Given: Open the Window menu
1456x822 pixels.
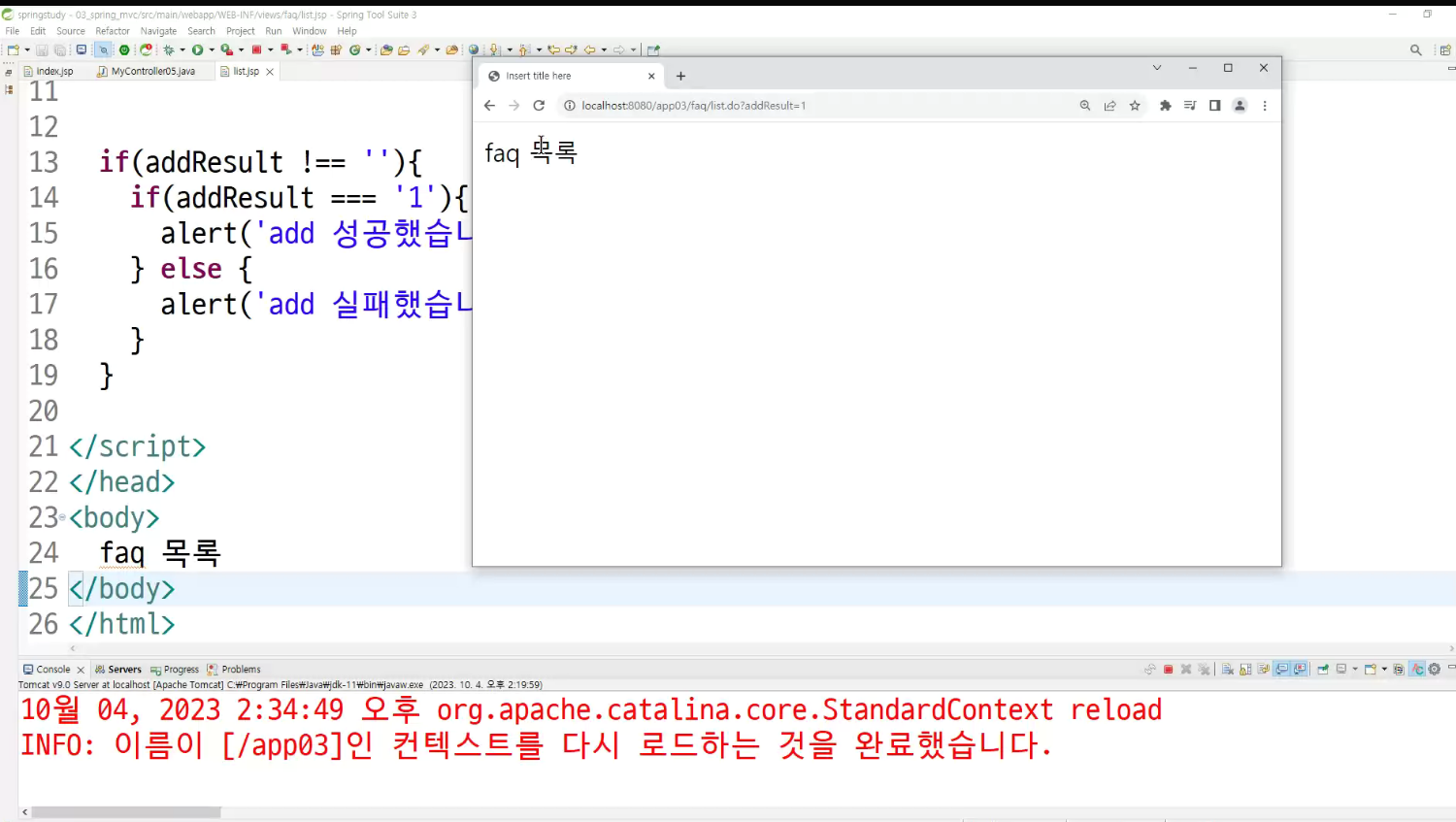Looking at the screenshot, I should 310,31.
